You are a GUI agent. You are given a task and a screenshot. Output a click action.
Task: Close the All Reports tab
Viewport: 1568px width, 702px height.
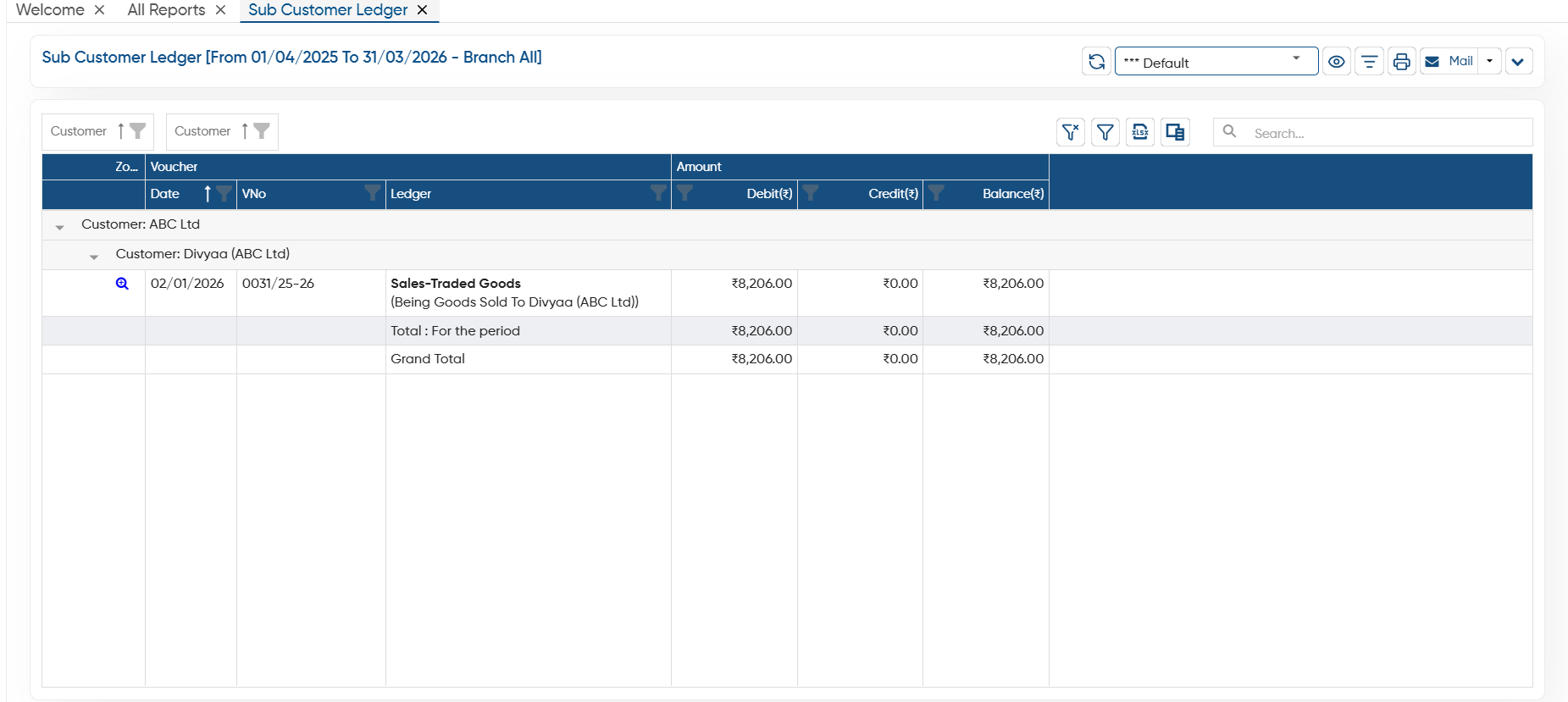[x=220, y=10]
